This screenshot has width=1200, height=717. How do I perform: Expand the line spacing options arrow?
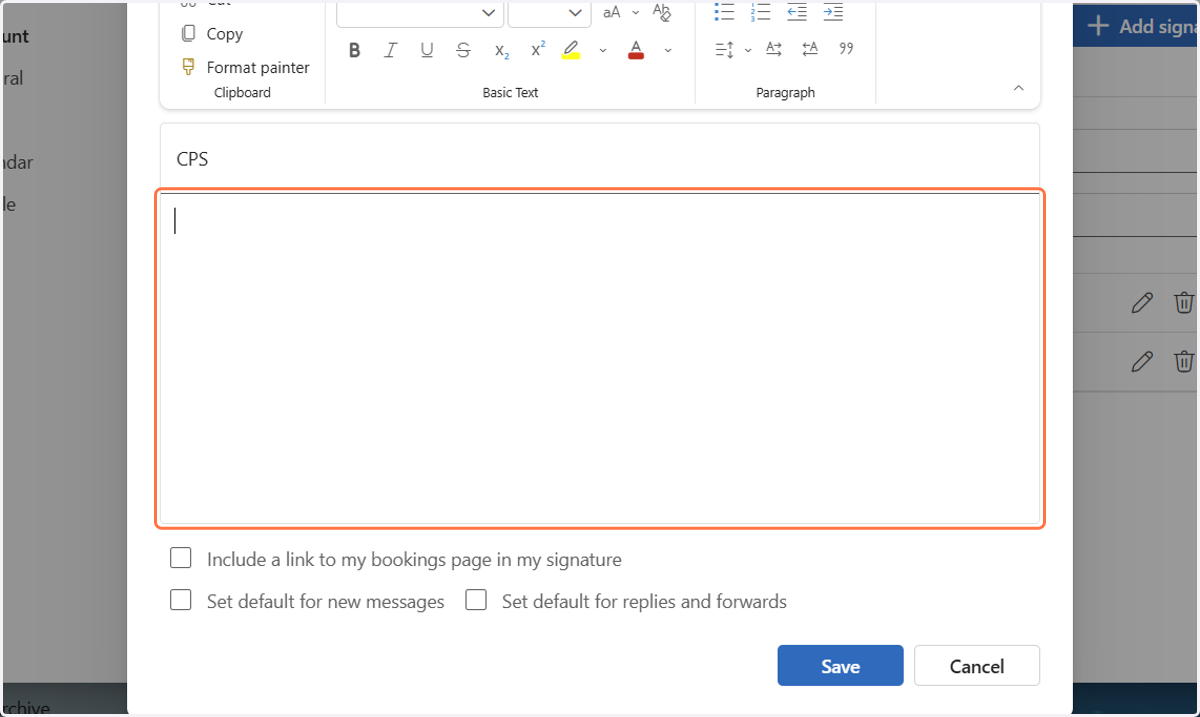click(x=748, y=50)
